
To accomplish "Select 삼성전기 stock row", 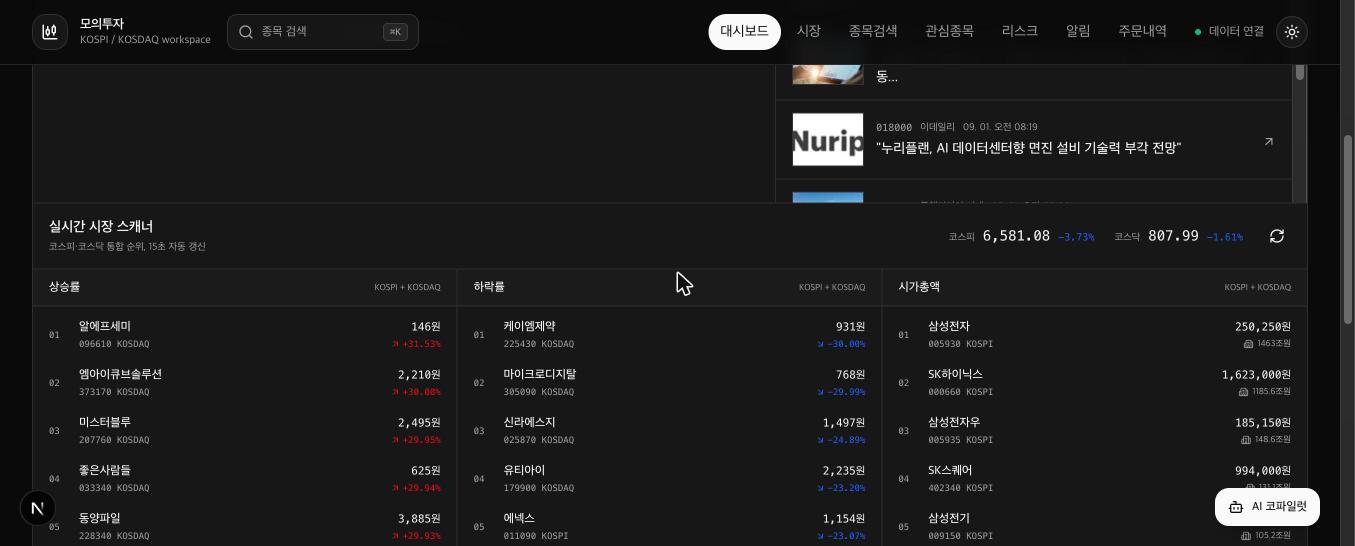I will 1095,525.
